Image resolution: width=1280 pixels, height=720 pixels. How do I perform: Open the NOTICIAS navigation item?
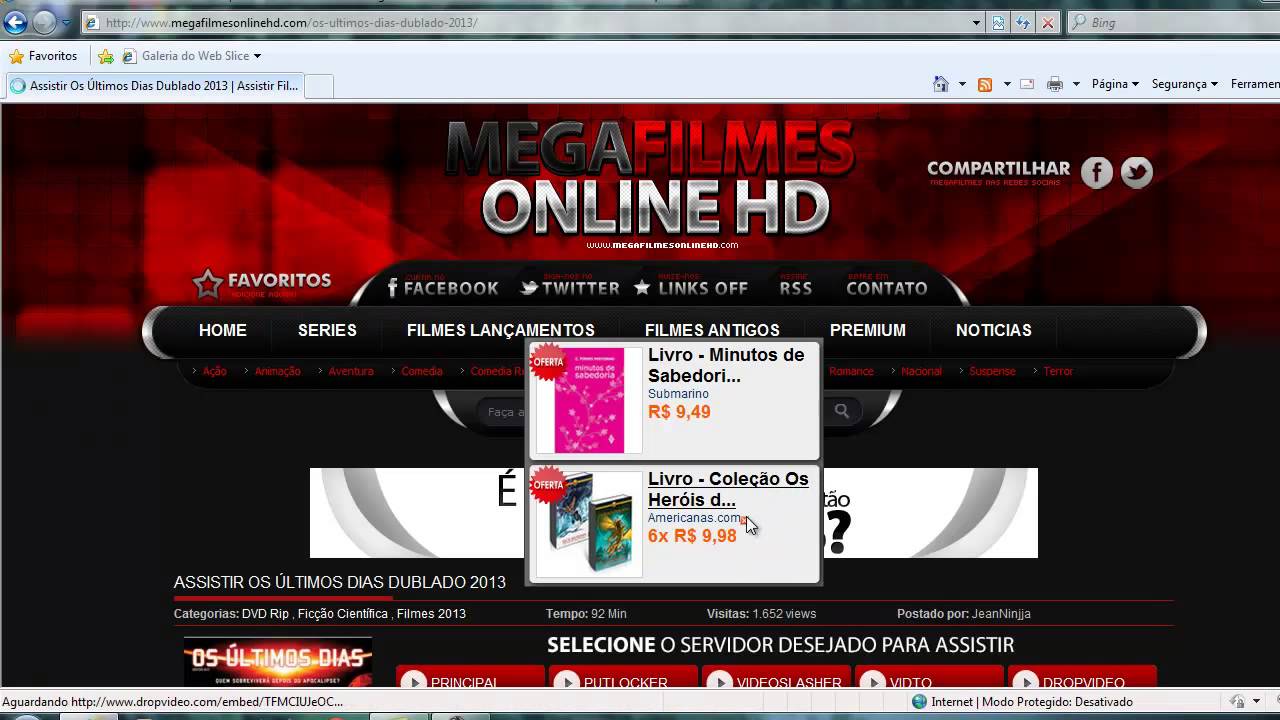click(x=993, y=330)
